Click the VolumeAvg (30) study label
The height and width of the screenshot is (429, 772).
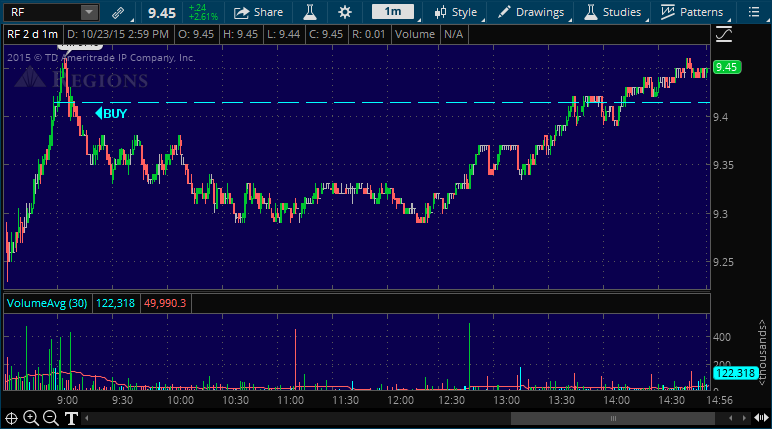pyautogui.click(x=47, y=303)
